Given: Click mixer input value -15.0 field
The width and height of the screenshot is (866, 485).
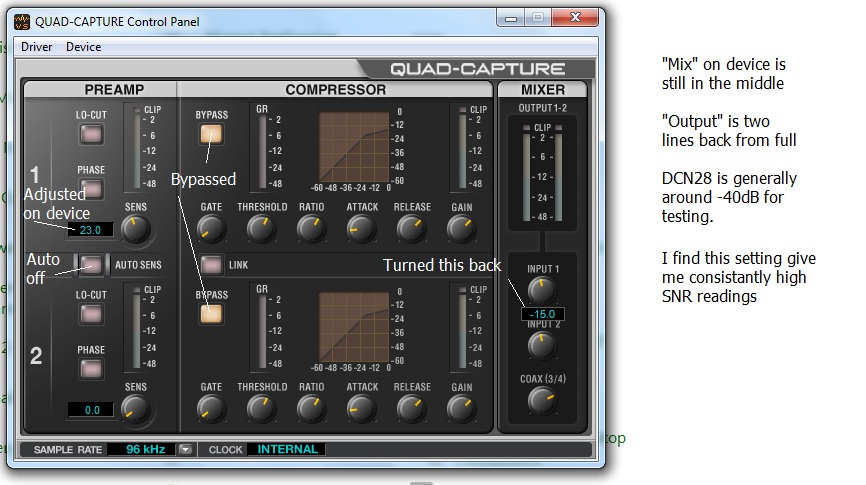Looking at the screenshot, I should click(542, 314).
